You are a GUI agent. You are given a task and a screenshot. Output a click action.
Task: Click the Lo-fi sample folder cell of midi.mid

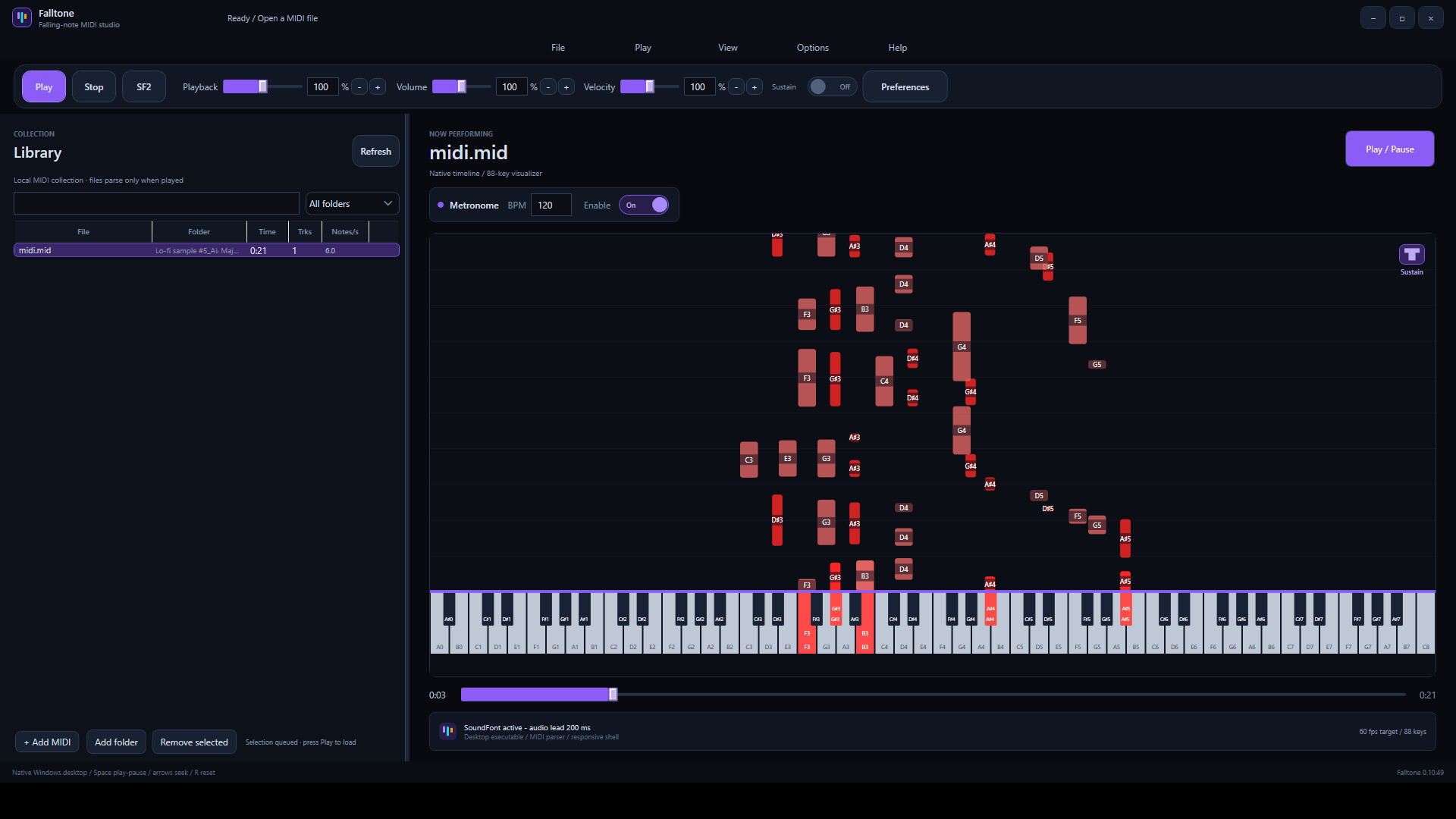point(197,250)
